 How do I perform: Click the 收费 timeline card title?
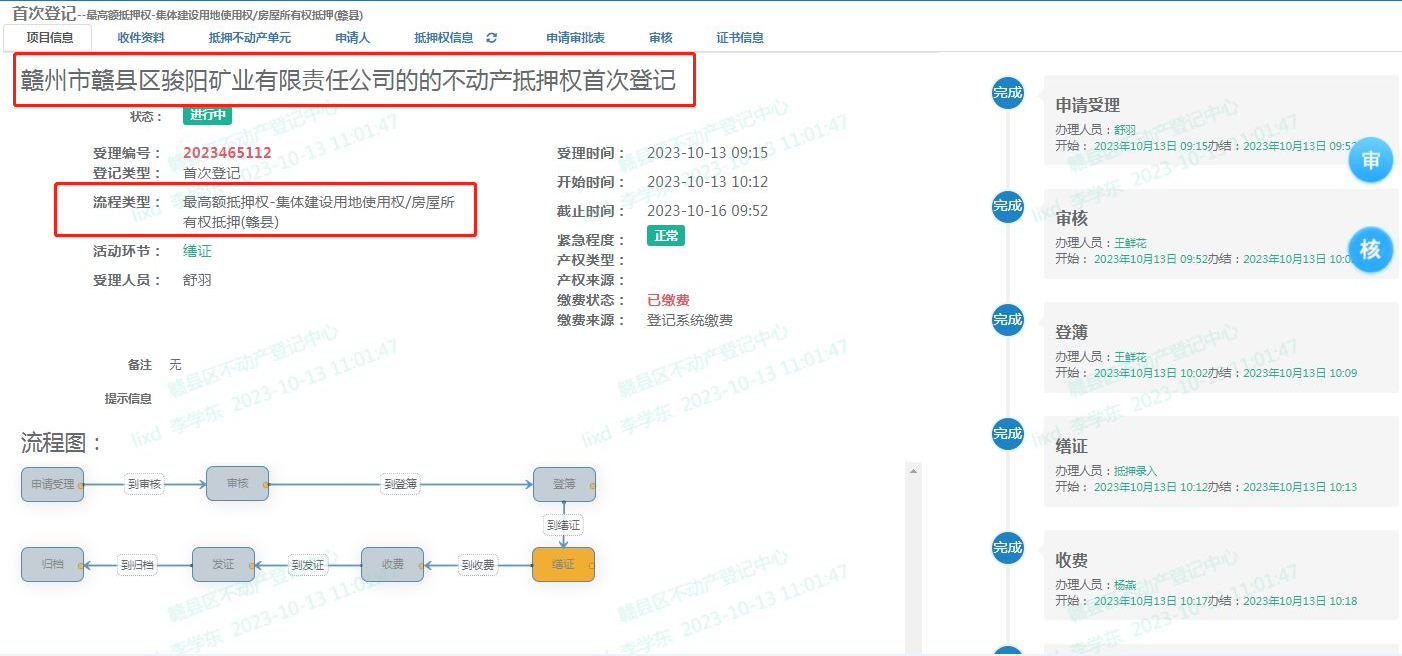[x=1071, y=560]
